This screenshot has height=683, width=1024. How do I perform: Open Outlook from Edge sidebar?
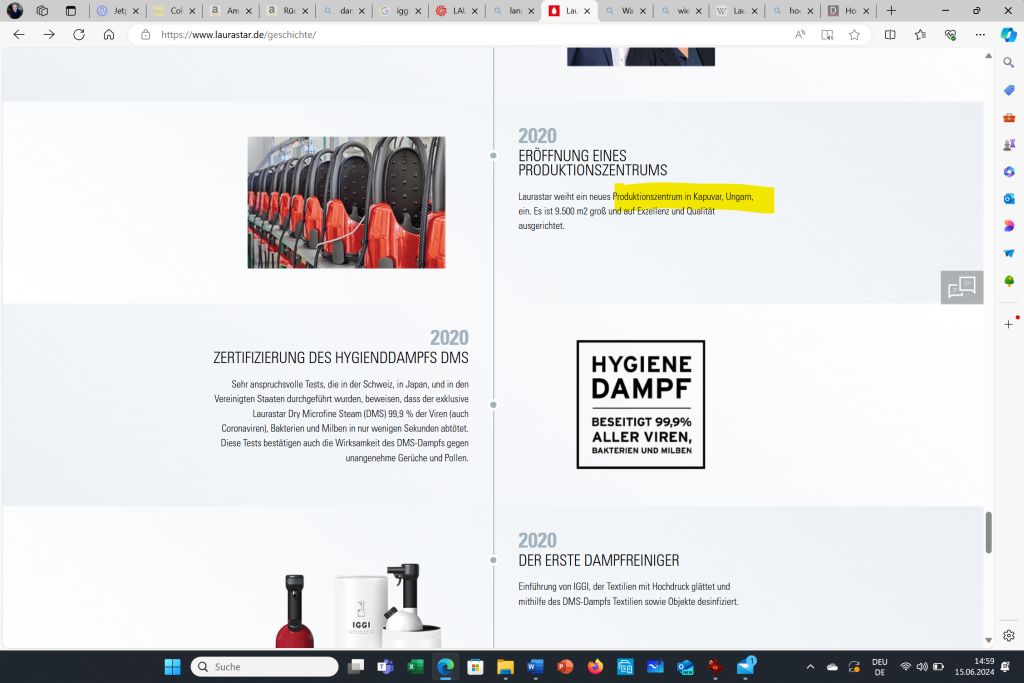[x=1009, y=199]
